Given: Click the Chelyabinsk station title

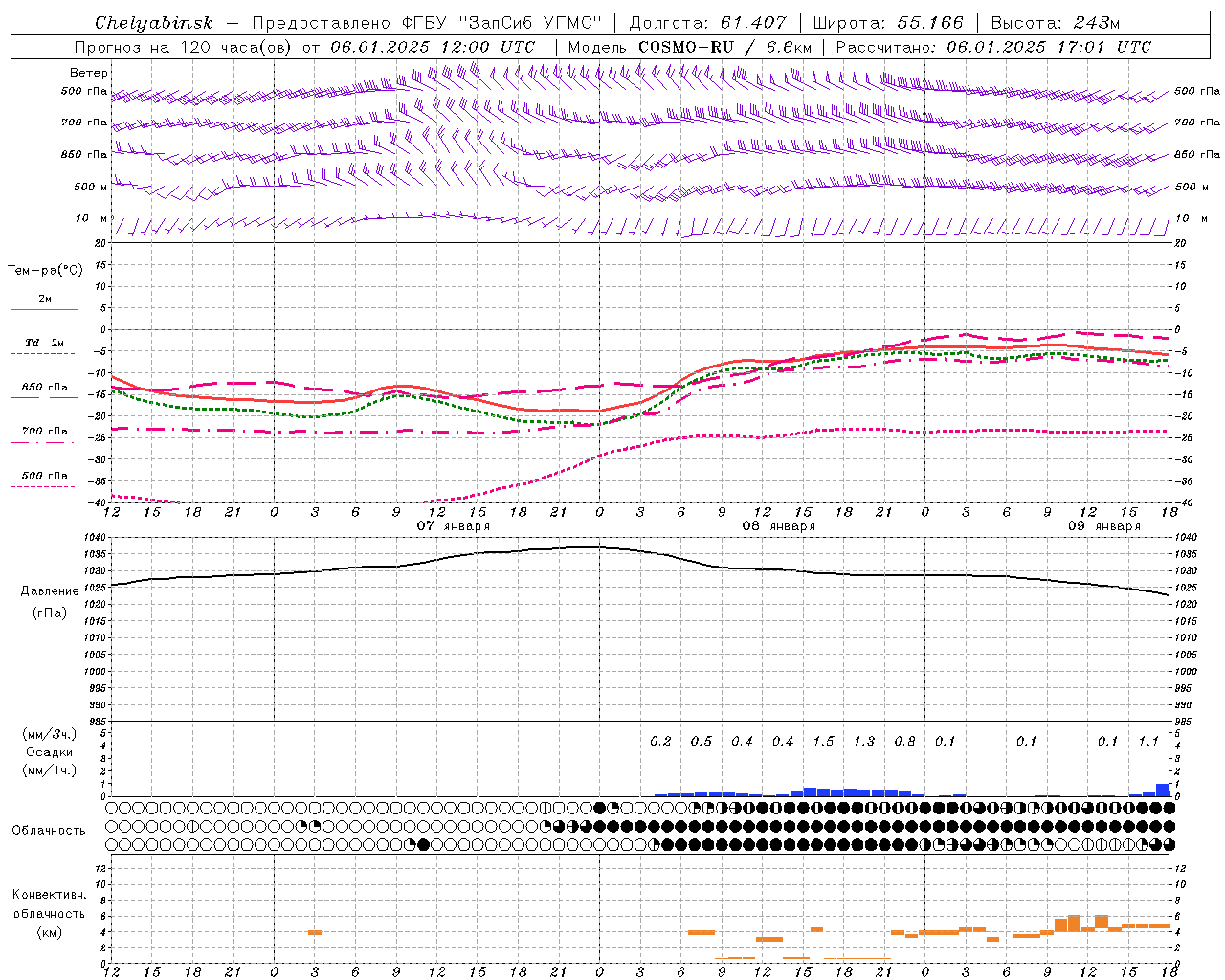Looking at the screenshot, I should coord(154,23).
